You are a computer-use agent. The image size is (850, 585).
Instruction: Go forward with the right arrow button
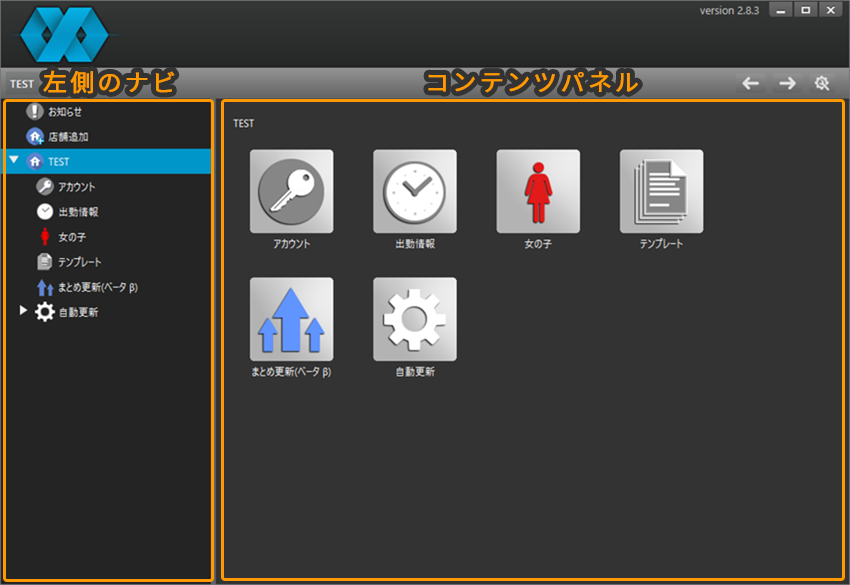click(787, 83)
